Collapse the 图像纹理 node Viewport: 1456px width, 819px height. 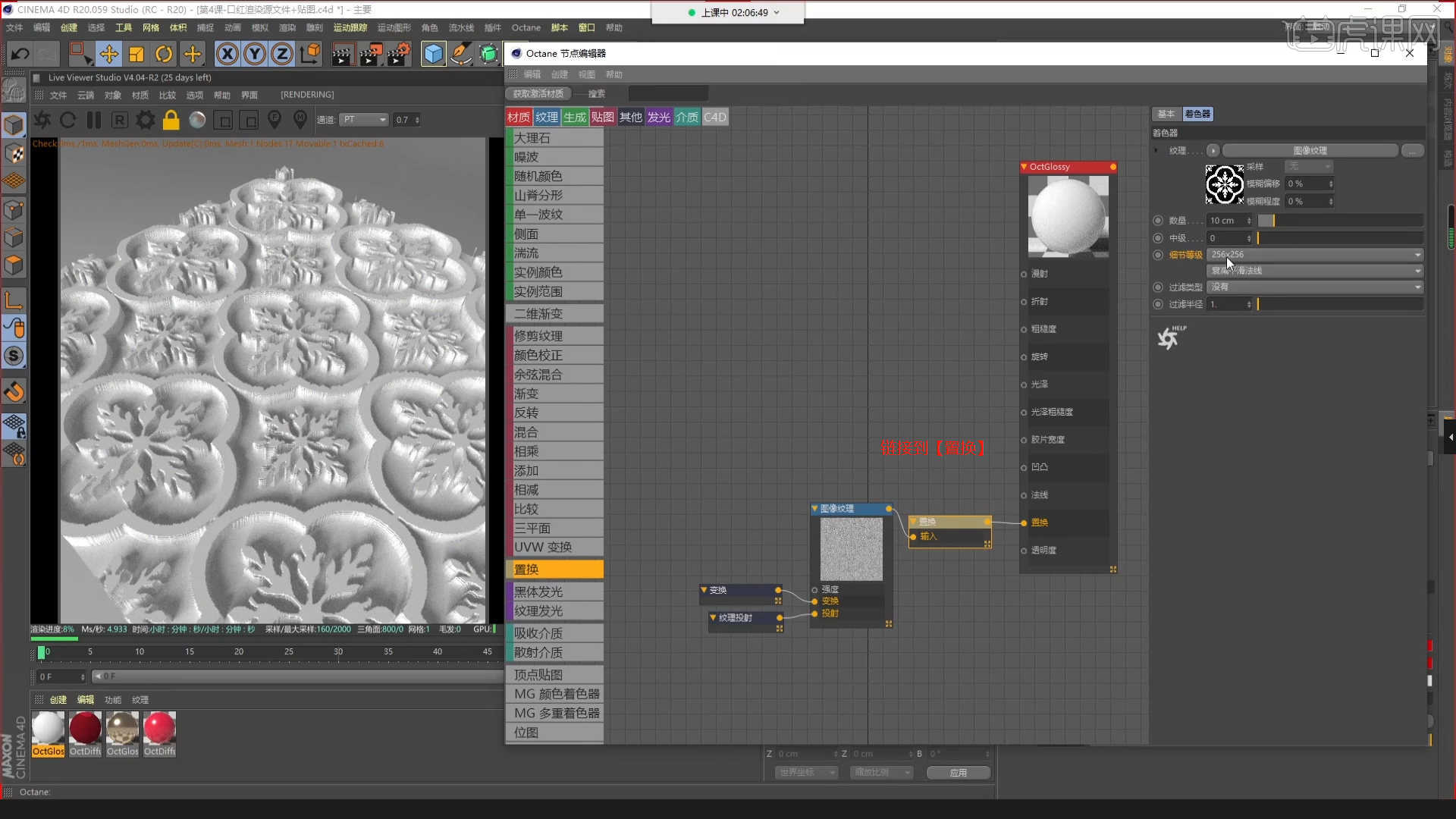814,509
